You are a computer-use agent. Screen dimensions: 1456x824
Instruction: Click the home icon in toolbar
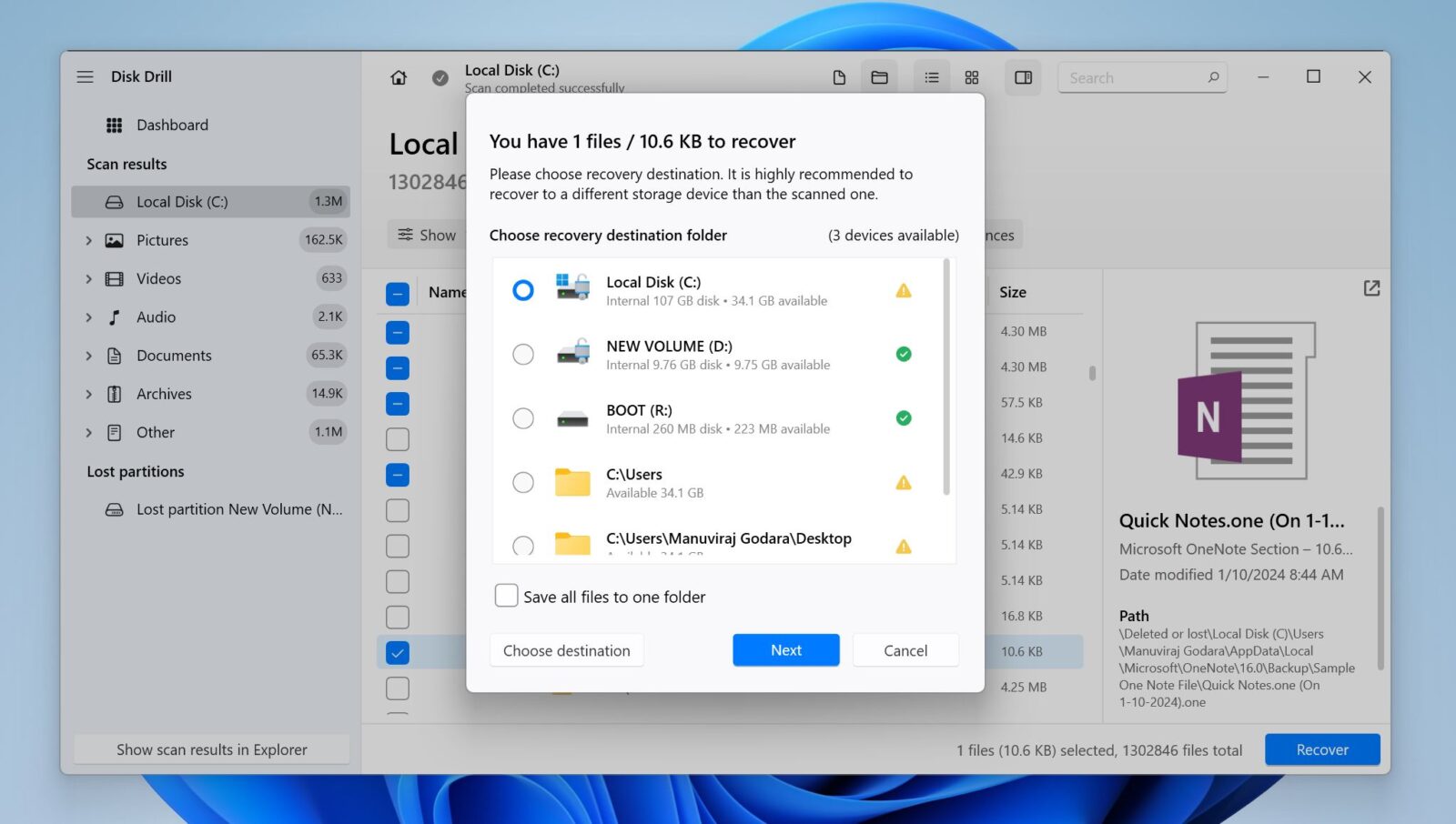pyautogui.click(x=399, y=78)
